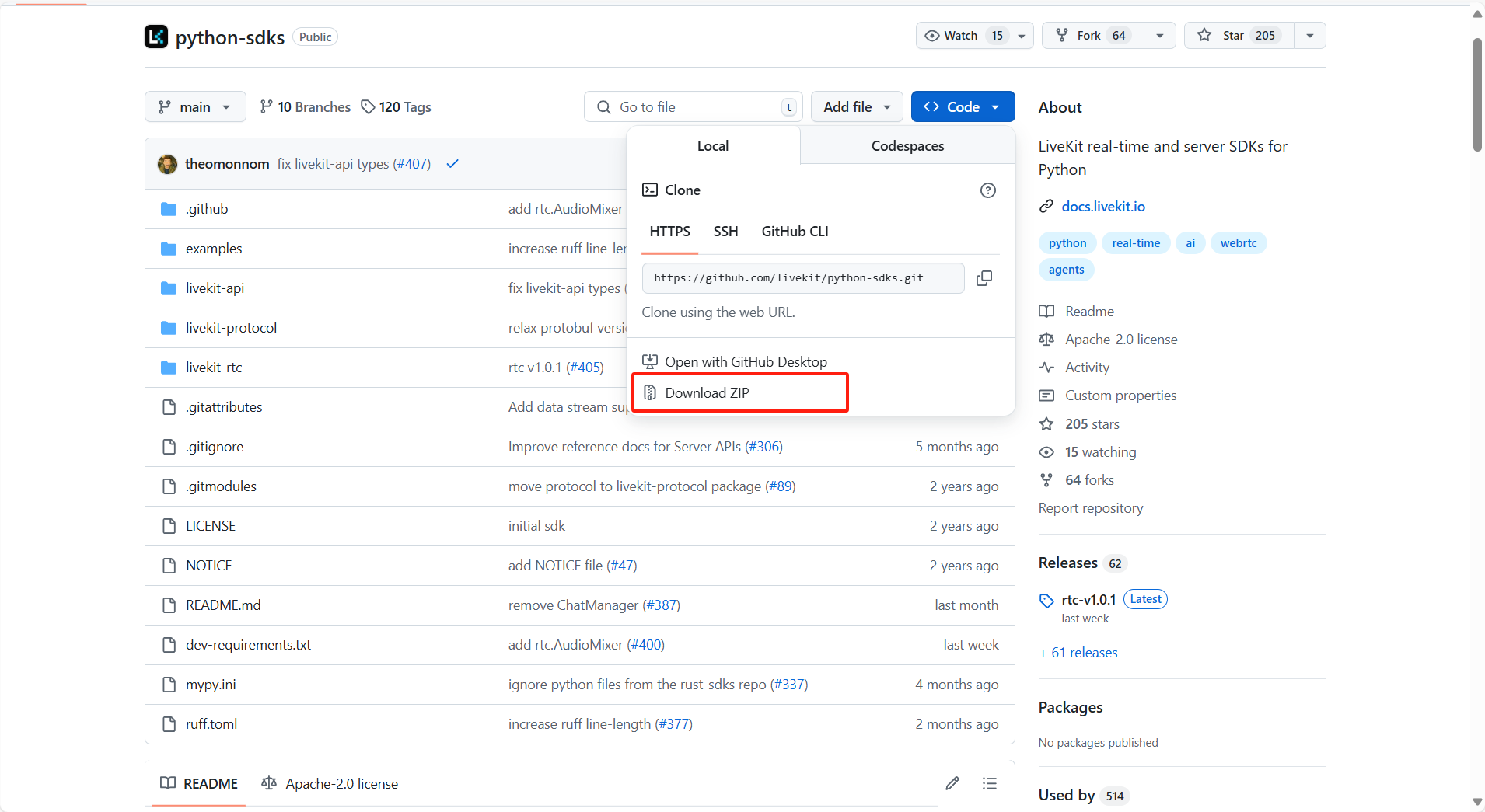Click the ruff.toml file icon

pyautogui.click(x=169, y=724)
